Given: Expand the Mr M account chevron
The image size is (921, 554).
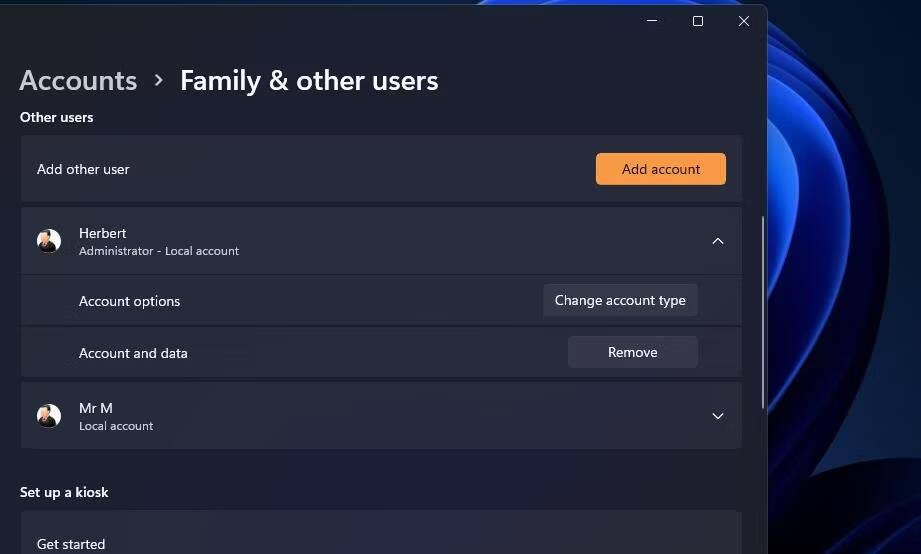Looking at the screenshot, I should click(x=718, y=416).
